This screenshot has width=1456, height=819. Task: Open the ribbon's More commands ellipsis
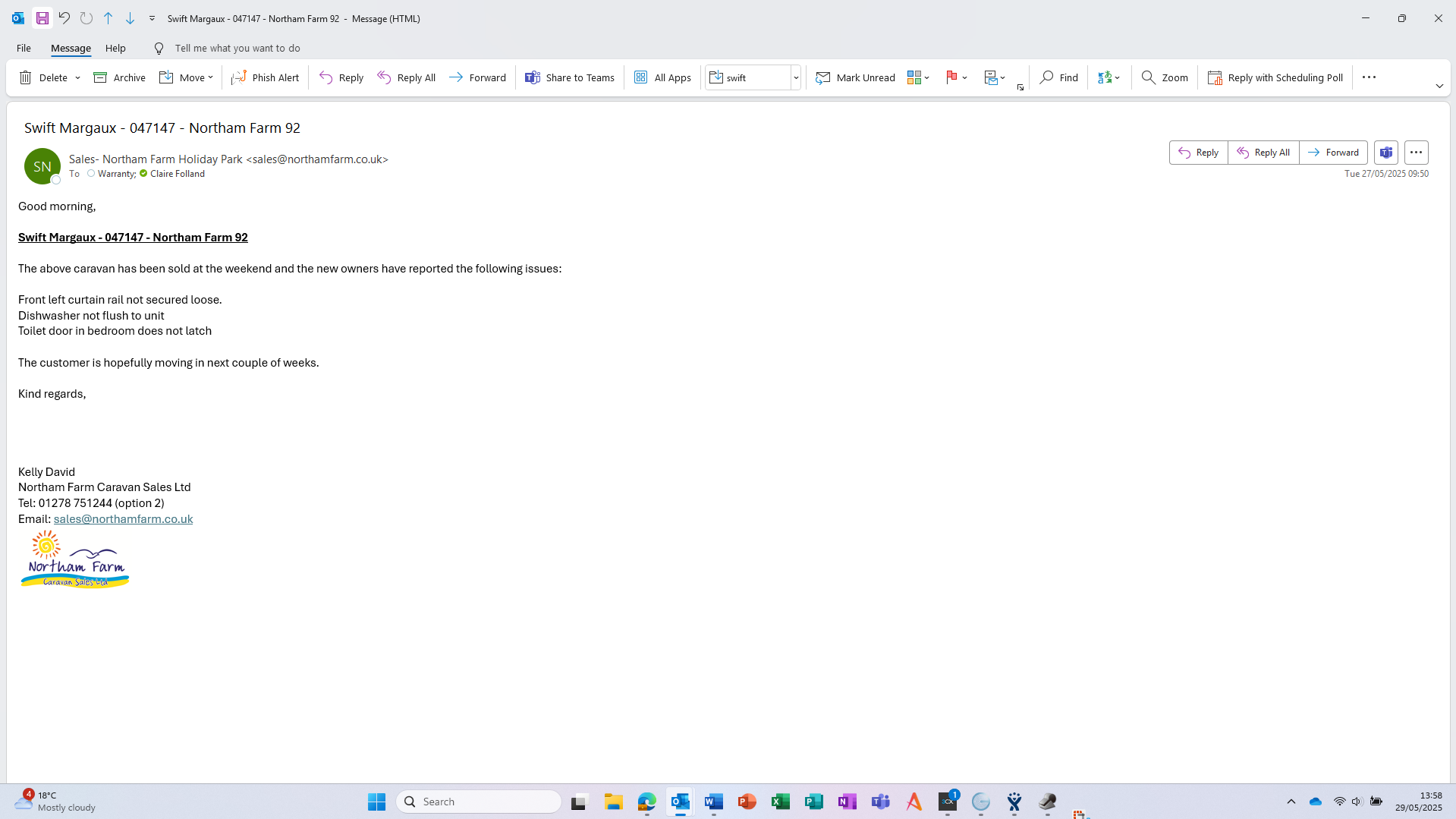pos(1369,77)
